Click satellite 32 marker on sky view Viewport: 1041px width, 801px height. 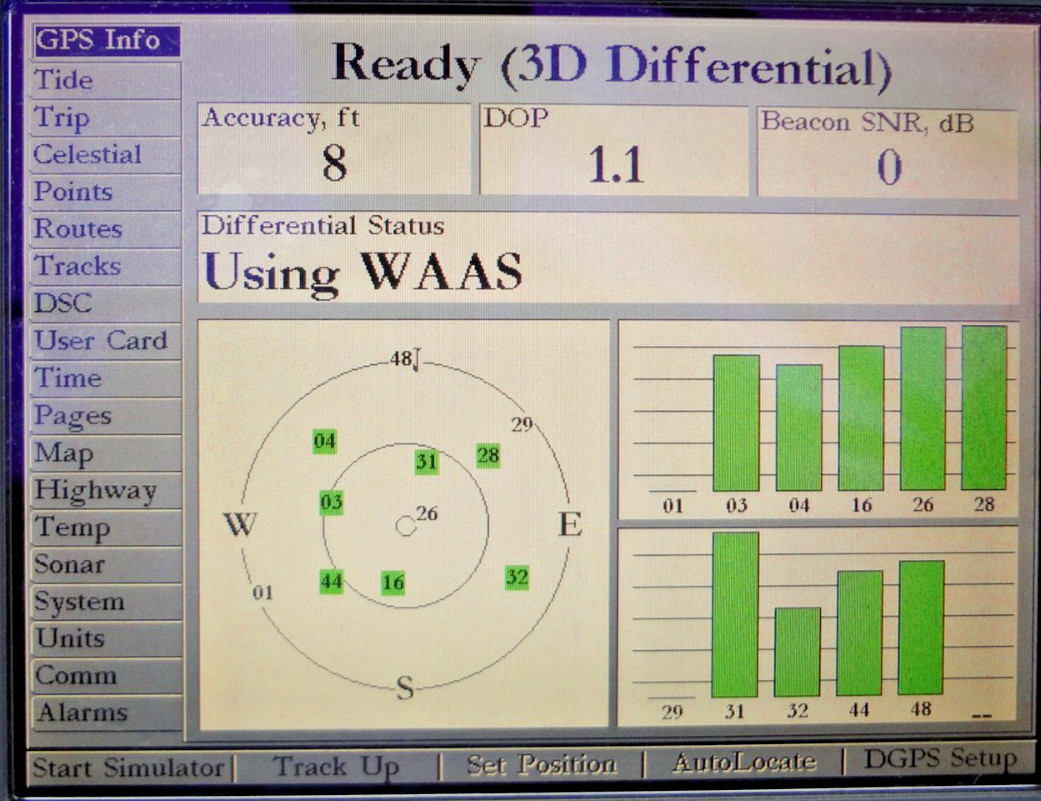point(517,577)
